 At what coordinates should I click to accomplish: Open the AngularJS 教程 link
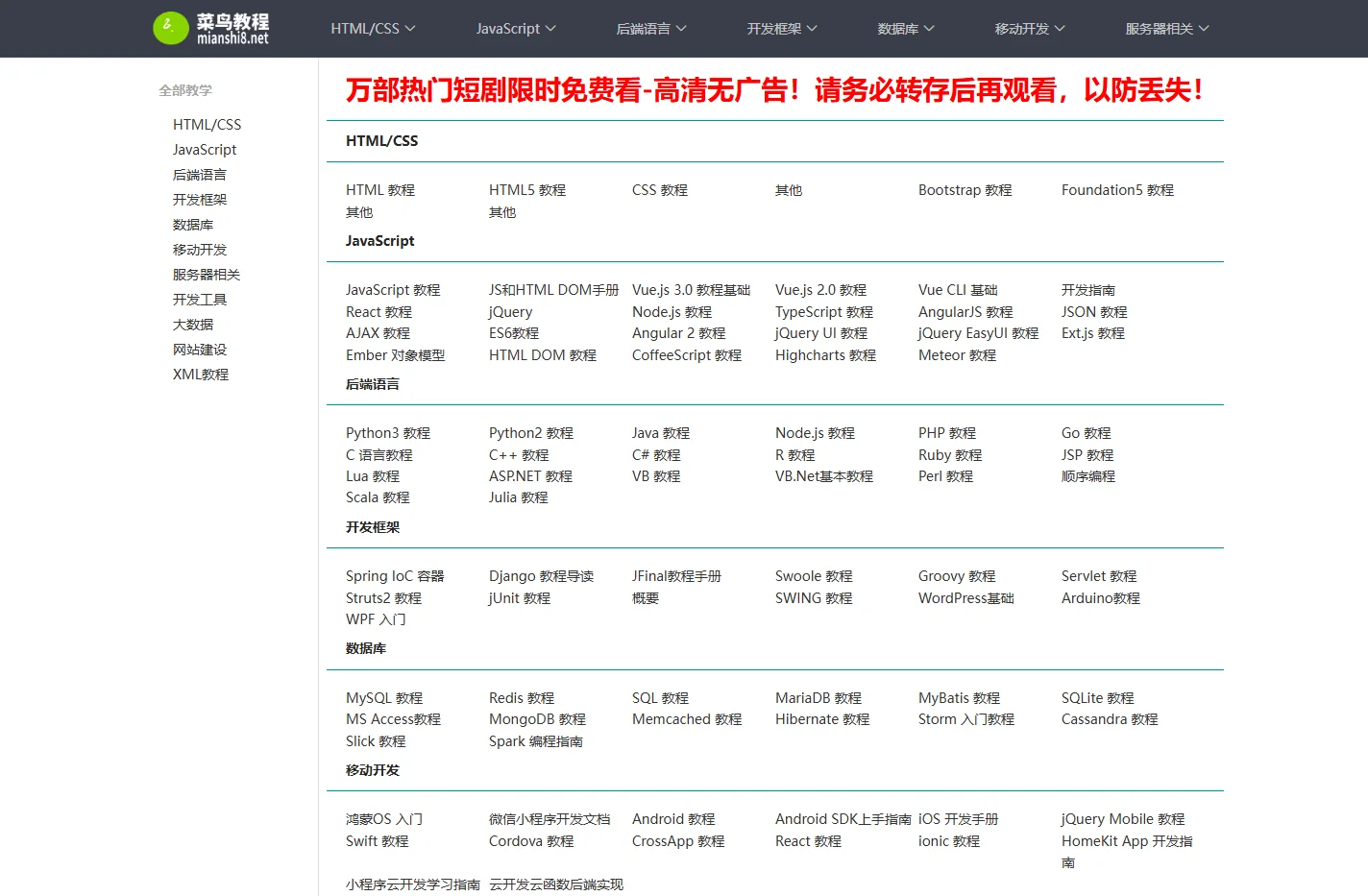click(965, 312)
